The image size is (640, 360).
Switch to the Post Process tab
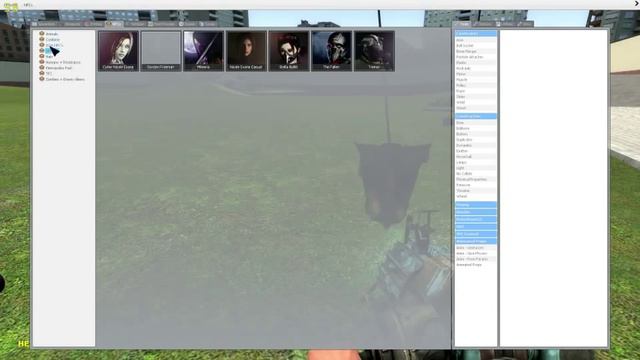coord(162,24)
